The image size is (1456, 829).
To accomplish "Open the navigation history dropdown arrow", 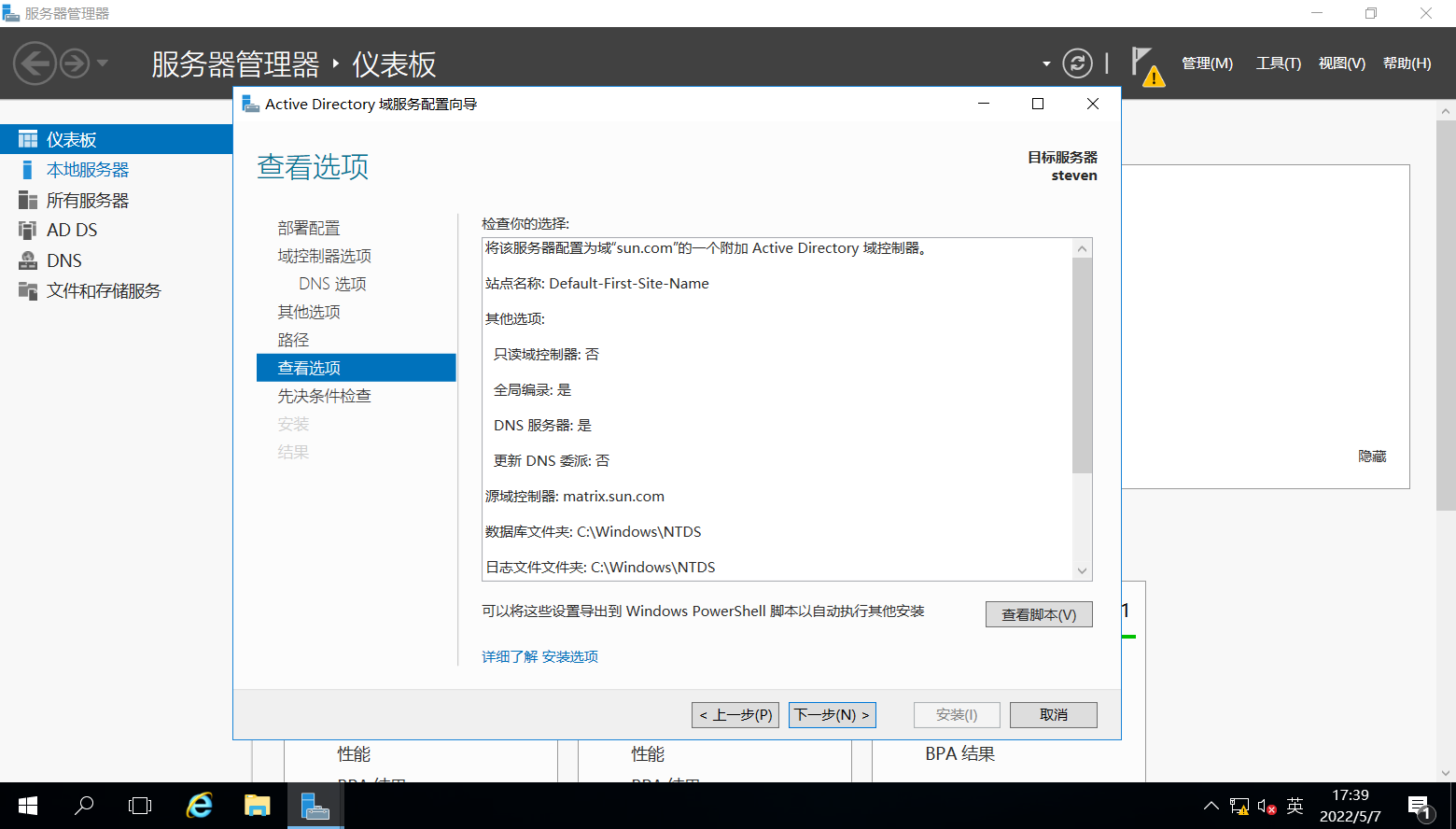I will 103,63.
